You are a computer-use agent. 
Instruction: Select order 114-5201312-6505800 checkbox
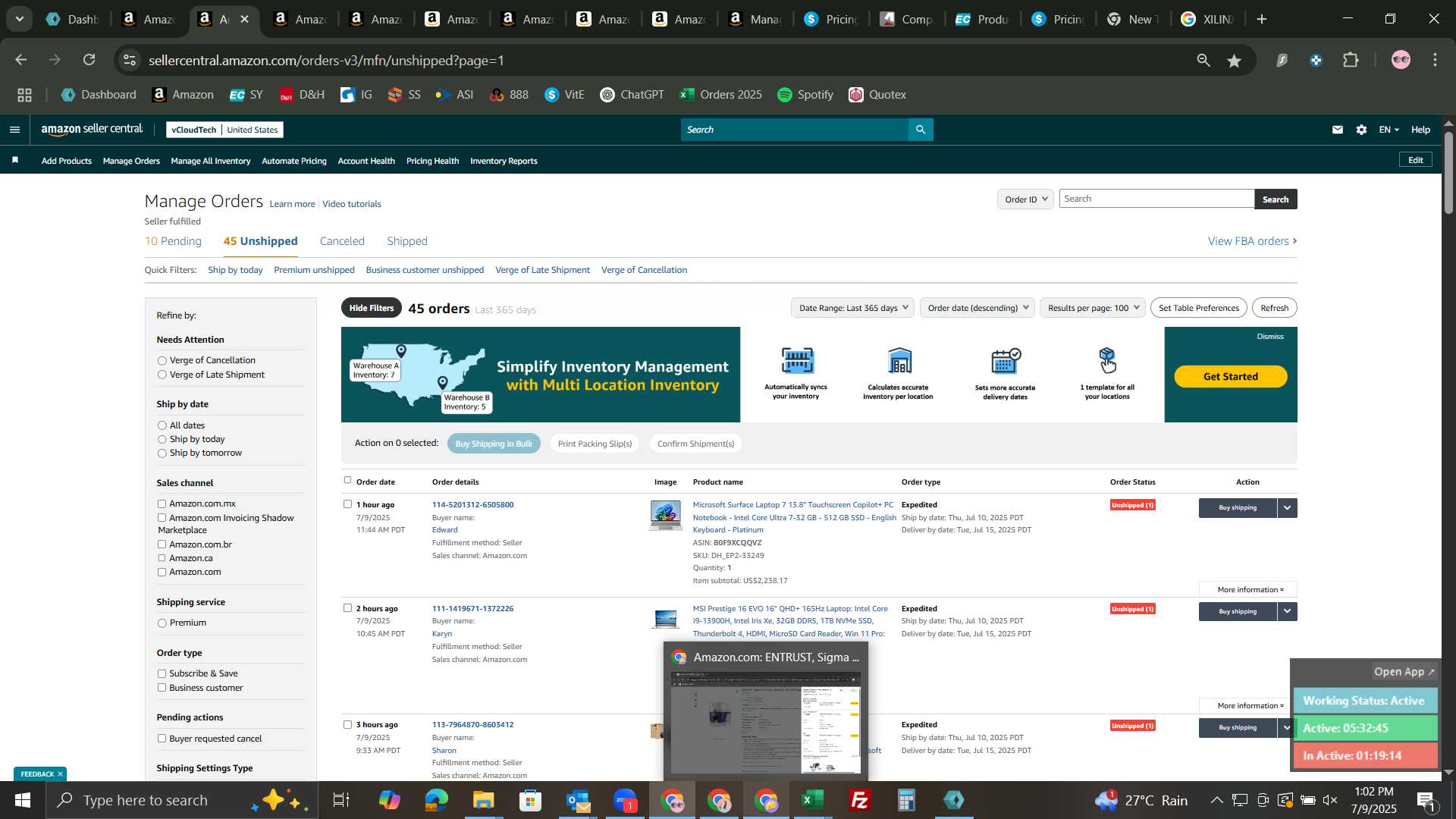coord(347,504)
